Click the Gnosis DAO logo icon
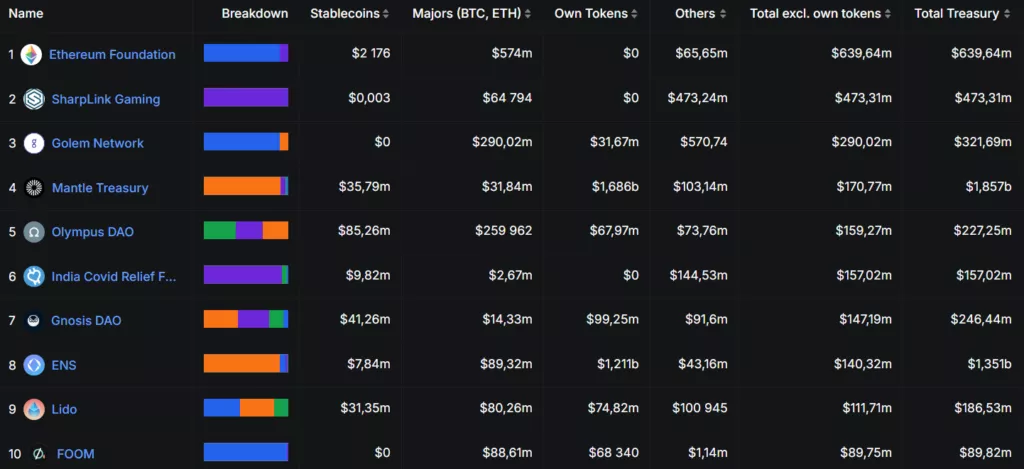This screenshot has width=1024, height=469. coord(34,321)
